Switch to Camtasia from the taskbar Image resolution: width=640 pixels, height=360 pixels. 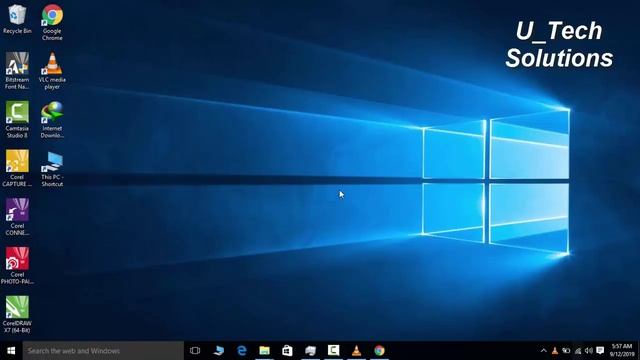pos(333,351)
